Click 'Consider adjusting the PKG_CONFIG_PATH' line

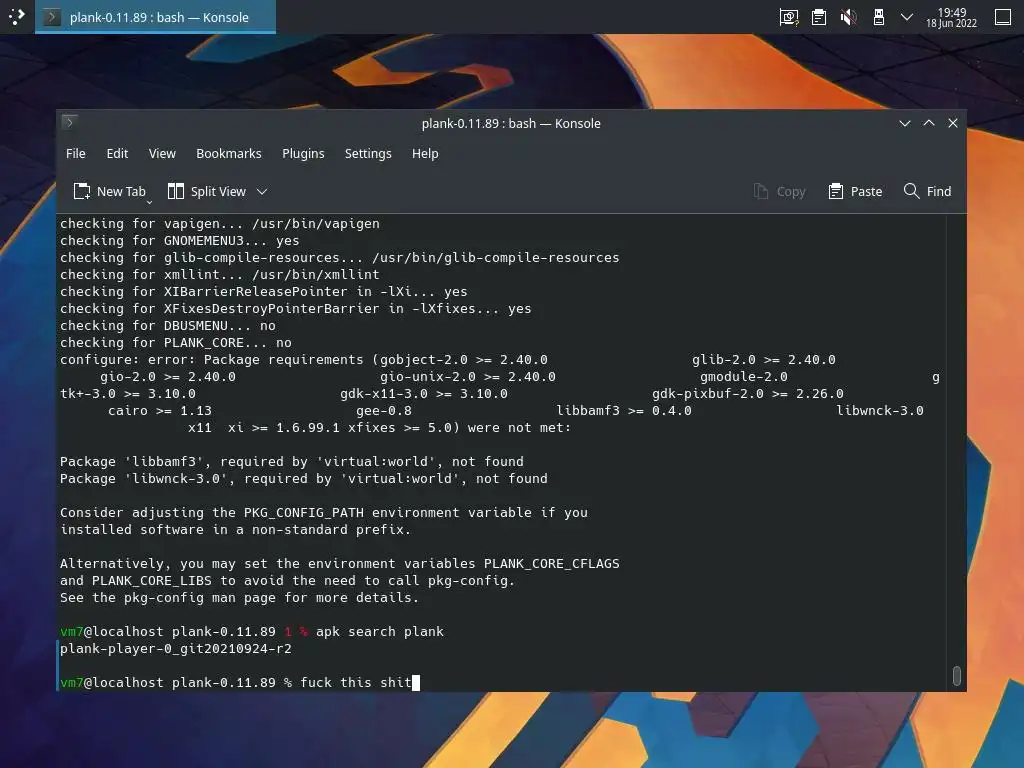[x=324, y=513]
